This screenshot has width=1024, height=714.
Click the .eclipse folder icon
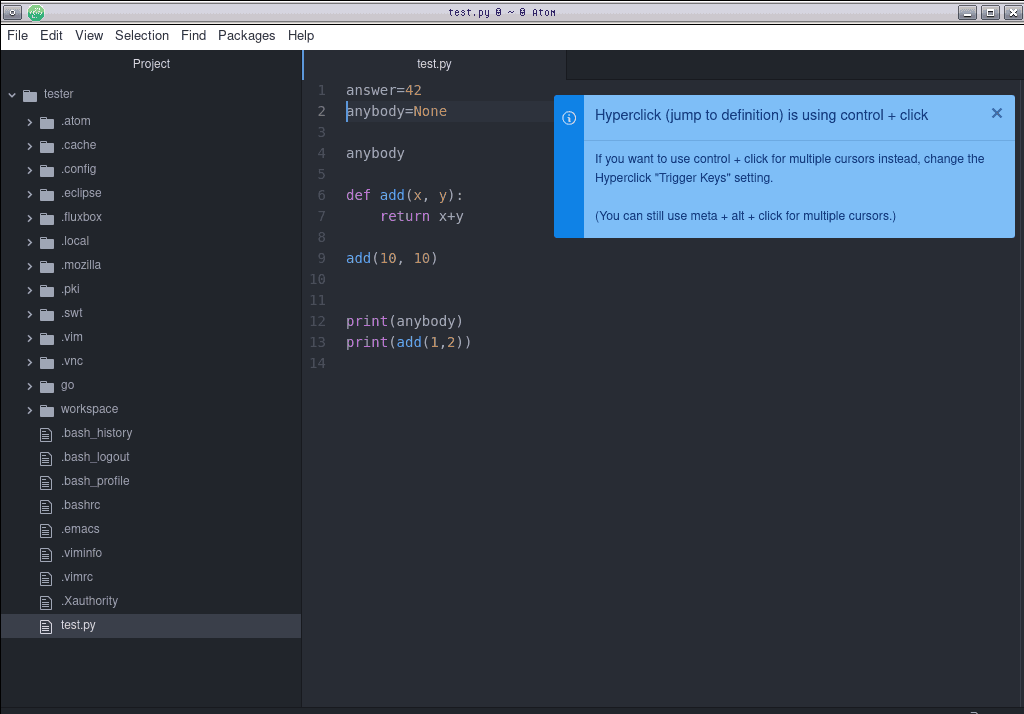pos(47,195)
